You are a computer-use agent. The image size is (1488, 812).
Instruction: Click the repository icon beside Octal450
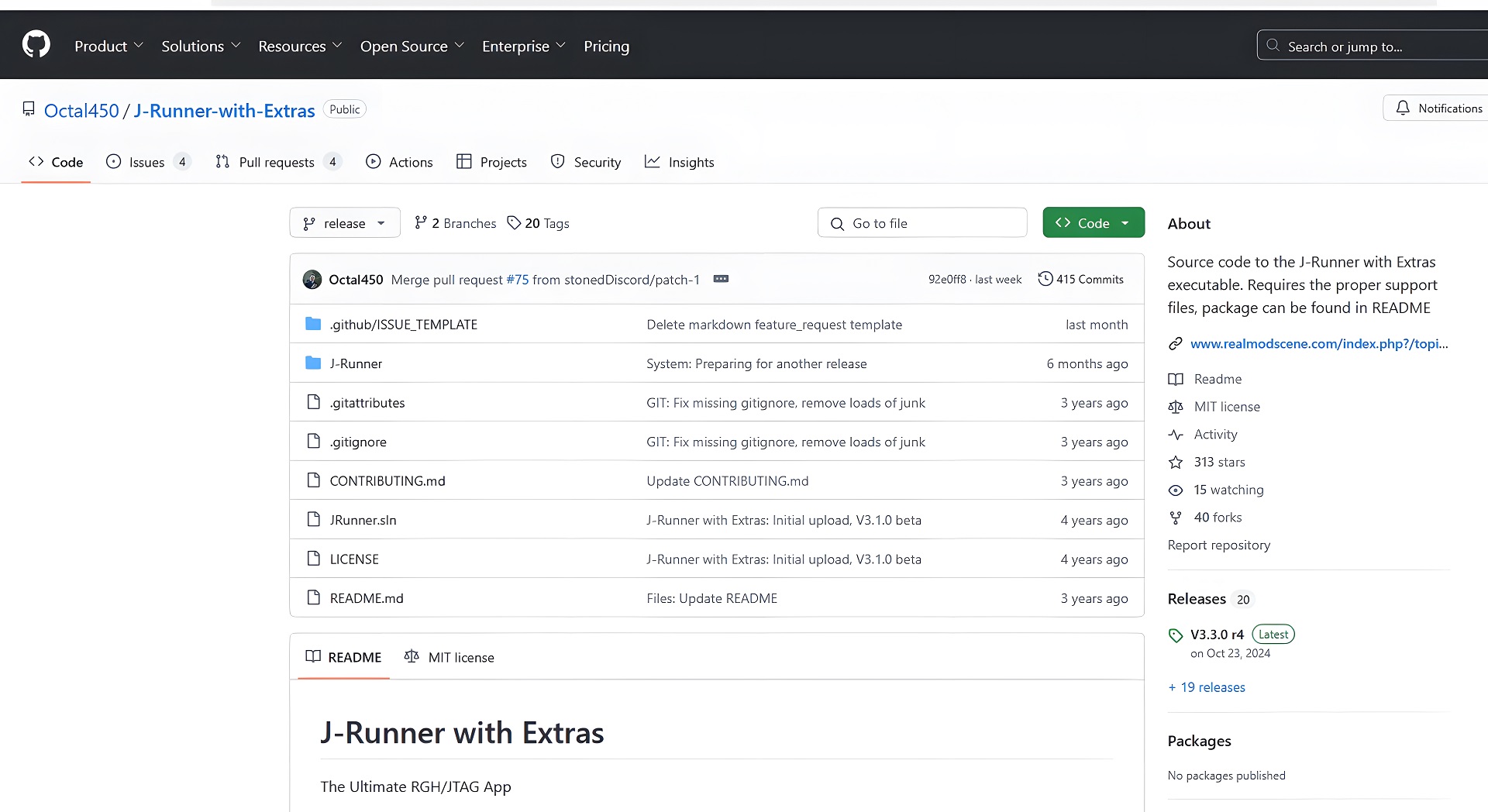click(x=29, y=109)
